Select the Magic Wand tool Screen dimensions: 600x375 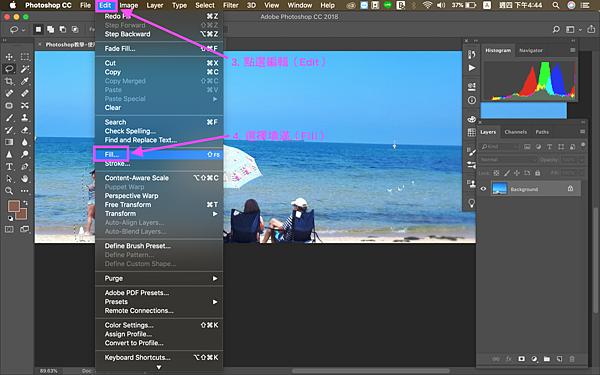[25, 69]
